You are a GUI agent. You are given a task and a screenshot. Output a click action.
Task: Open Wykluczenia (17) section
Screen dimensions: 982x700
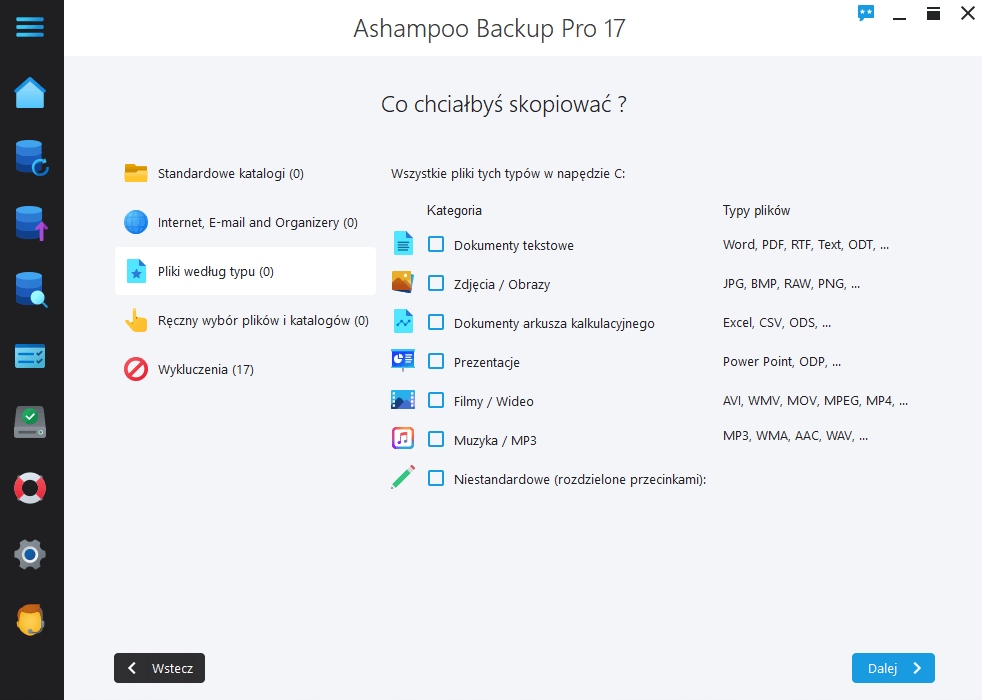click(245, 369)
